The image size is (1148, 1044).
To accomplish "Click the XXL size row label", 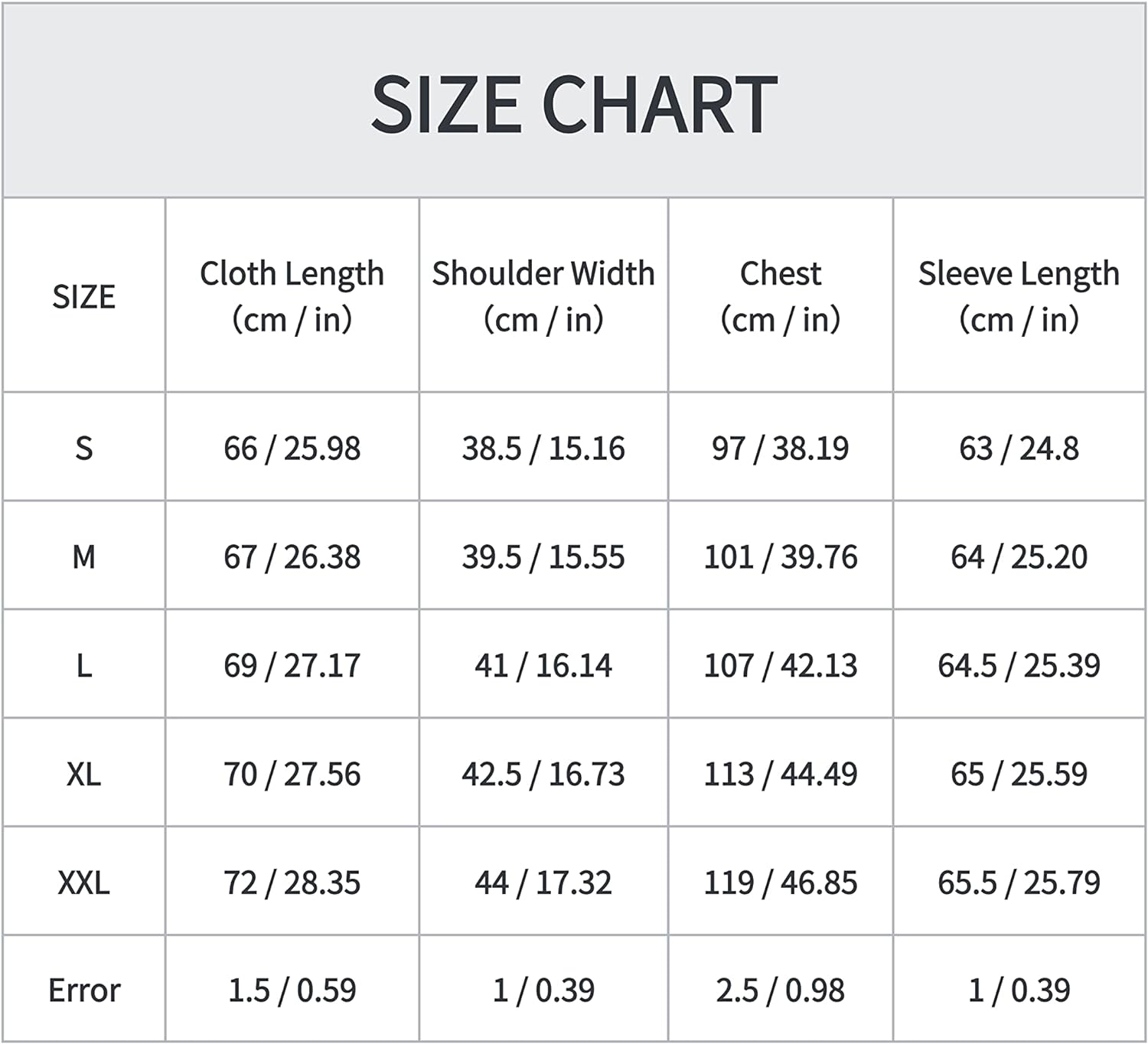I will 84,883.
